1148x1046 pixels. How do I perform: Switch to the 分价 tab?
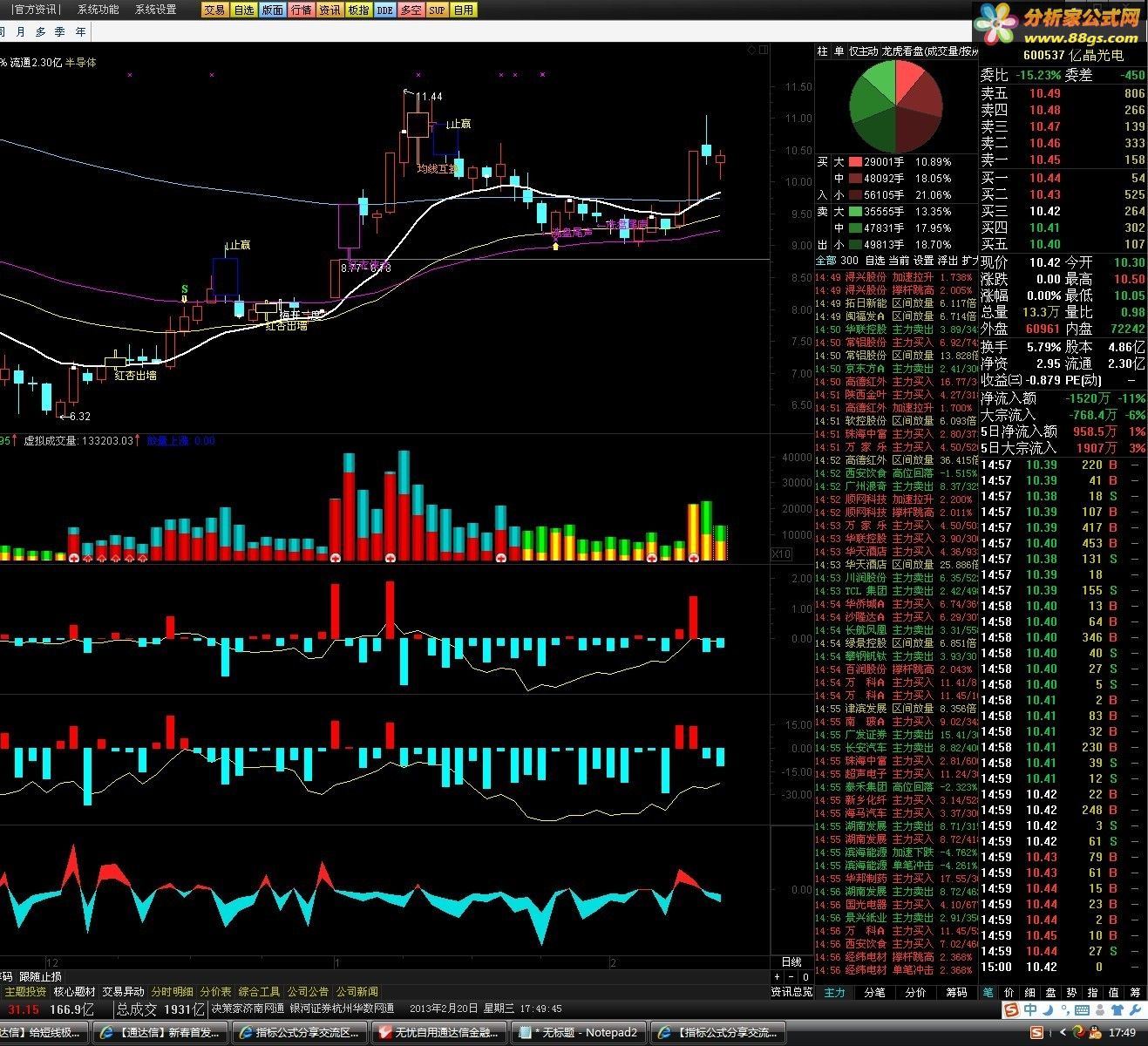click(915, 992)
